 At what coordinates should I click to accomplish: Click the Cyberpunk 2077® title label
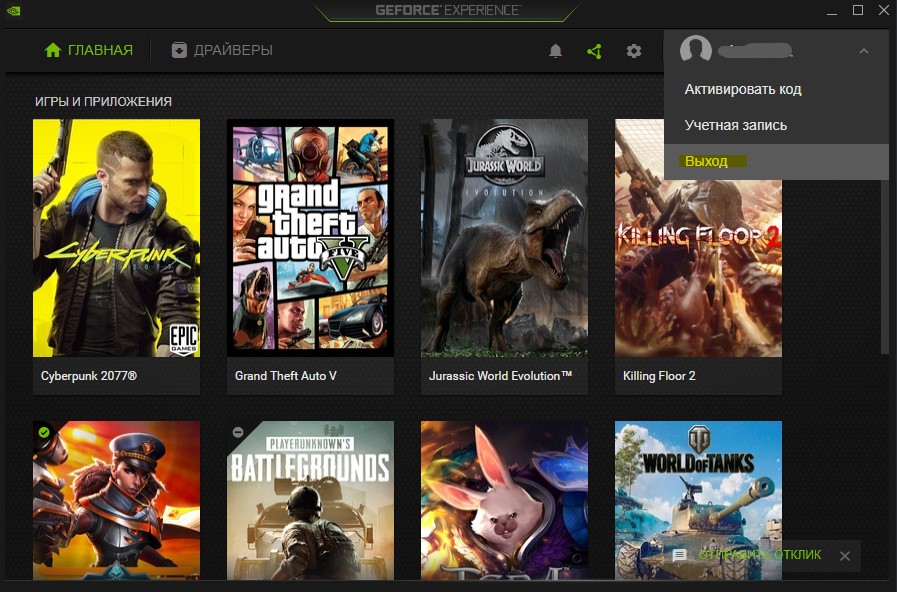pyautogui.click(x=89, y=376)
